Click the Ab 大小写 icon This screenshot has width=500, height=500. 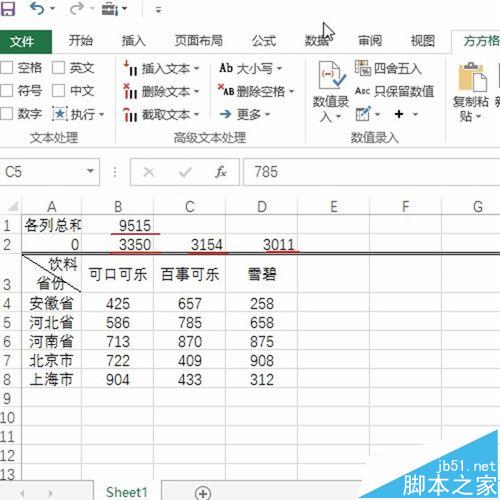(226, 68)
